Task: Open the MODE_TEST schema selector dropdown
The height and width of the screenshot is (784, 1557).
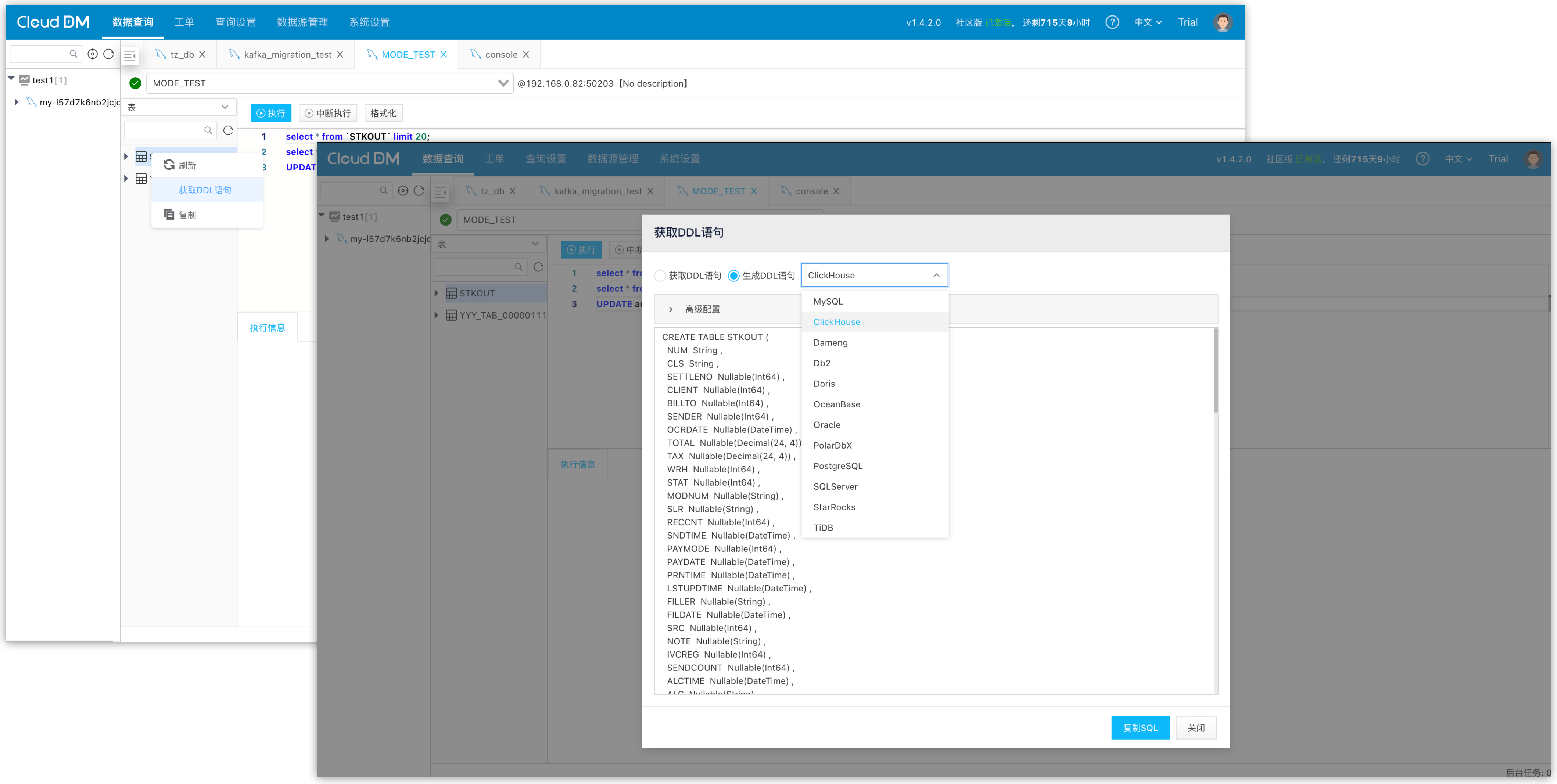Action: (x=502, y=83)
